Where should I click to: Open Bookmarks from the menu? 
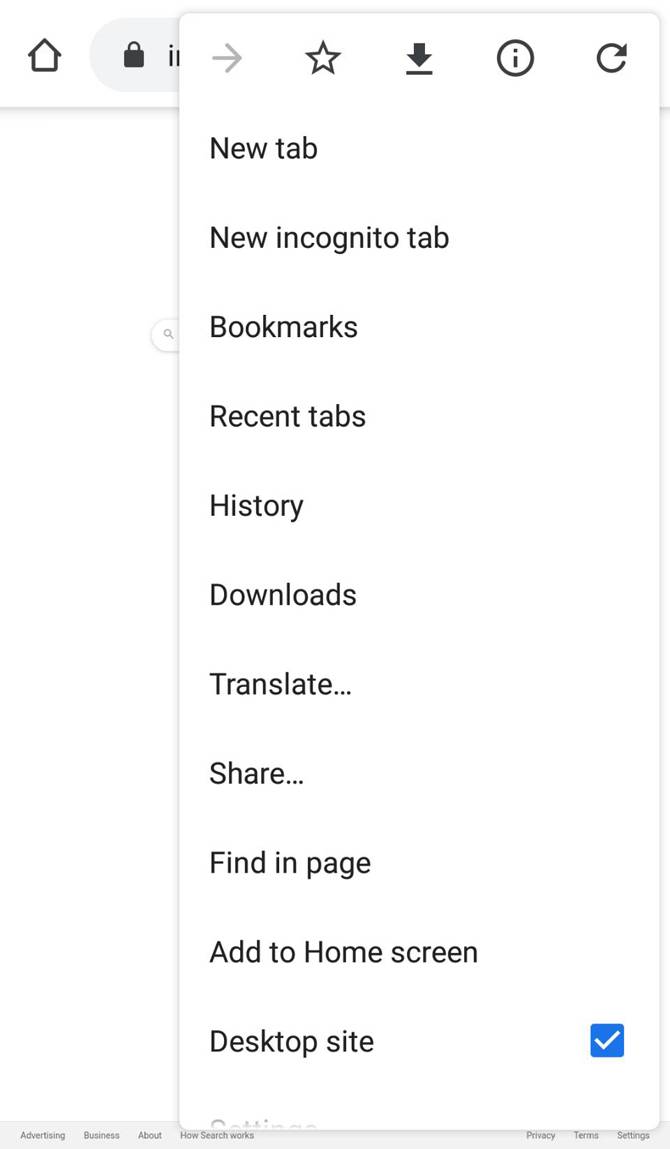pyautogui.click(x=283, y=327)
